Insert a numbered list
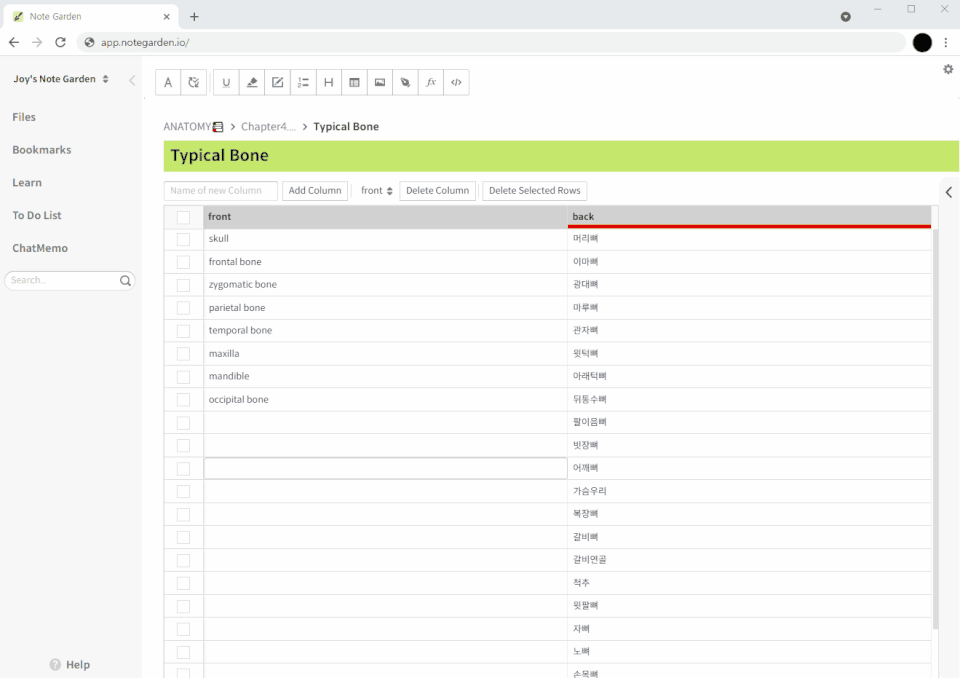 pyautogui.click(x=303, y=83)
